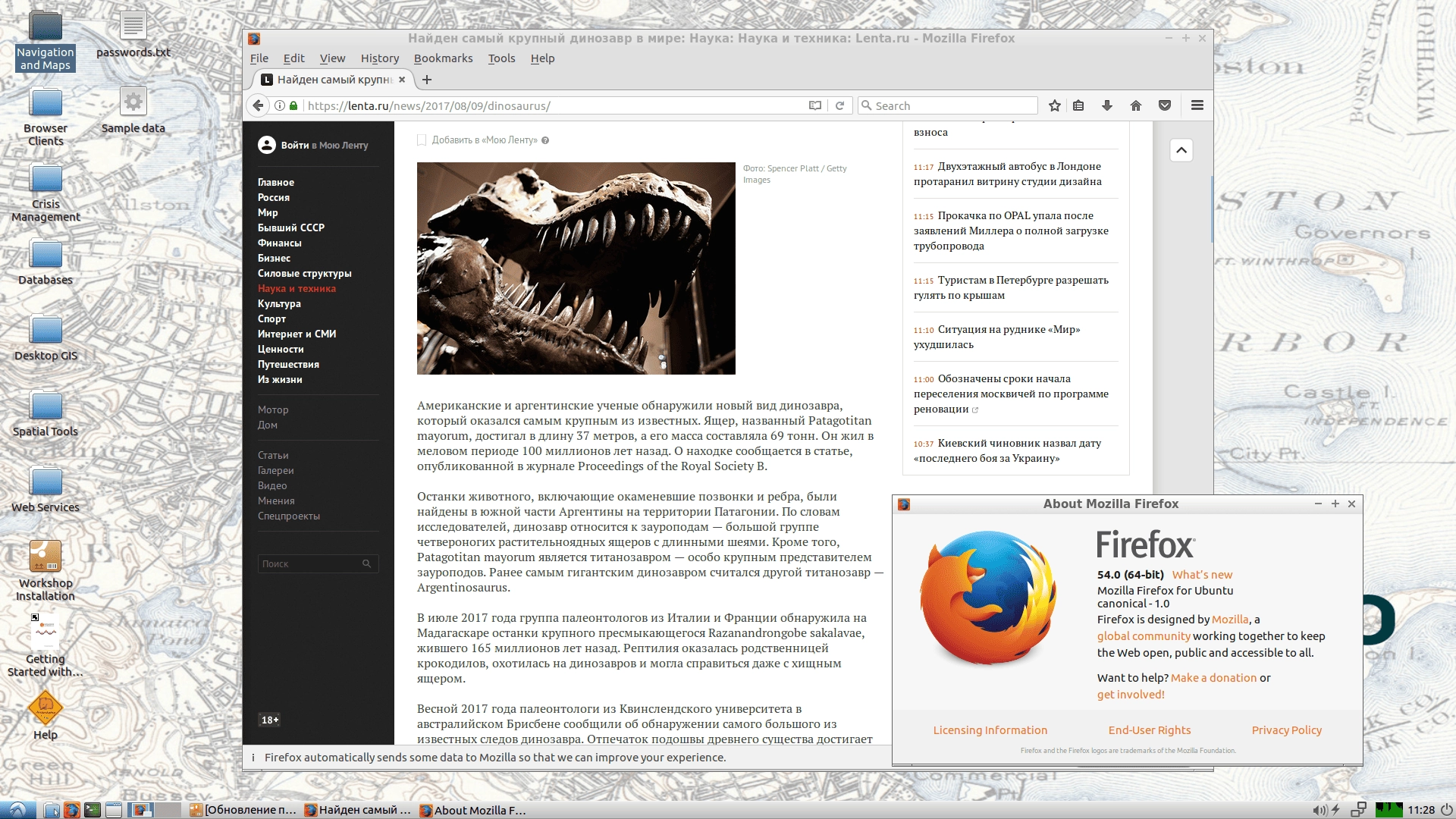Click the user avatar icon next to Войти
This screenshot has width=1456, height=819.
pyautogui.click(x=267, y=145)
